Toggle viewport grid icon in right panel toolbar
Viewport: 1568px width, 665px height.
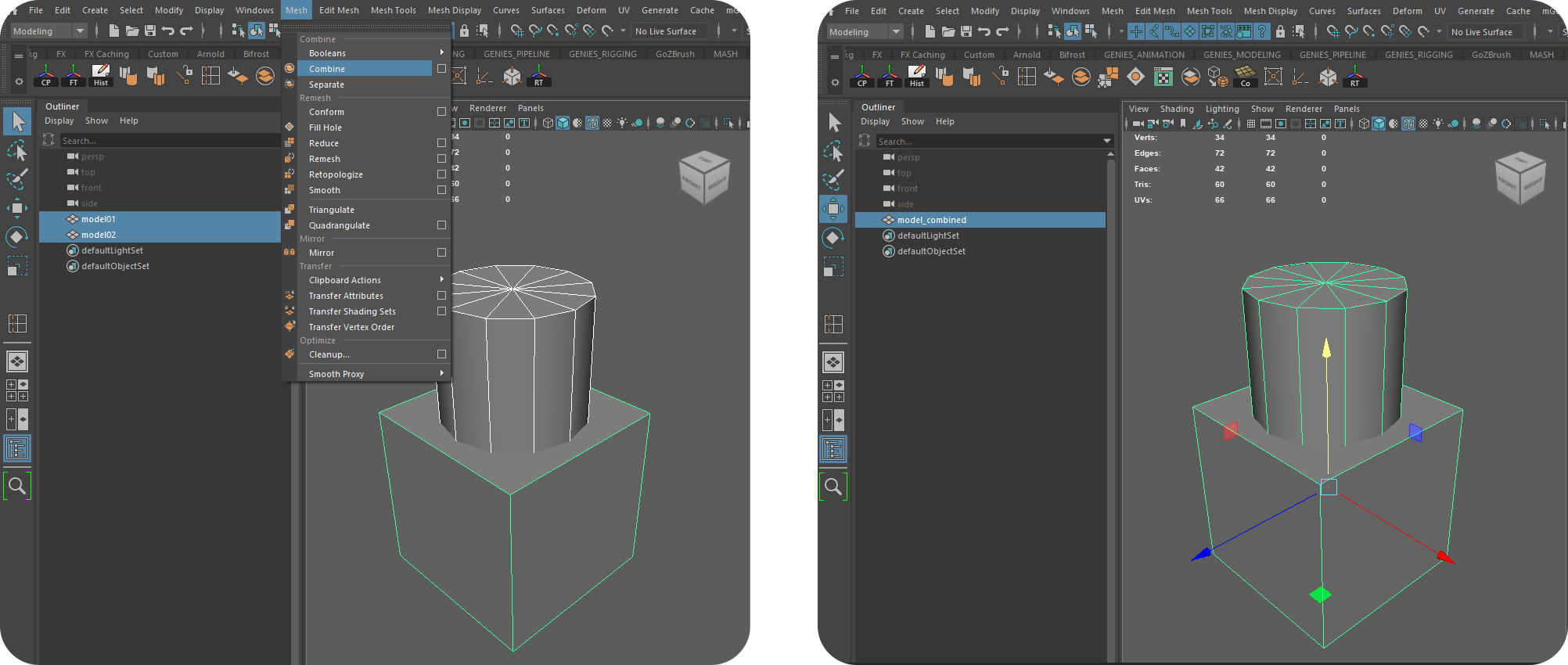point(1251,124)
